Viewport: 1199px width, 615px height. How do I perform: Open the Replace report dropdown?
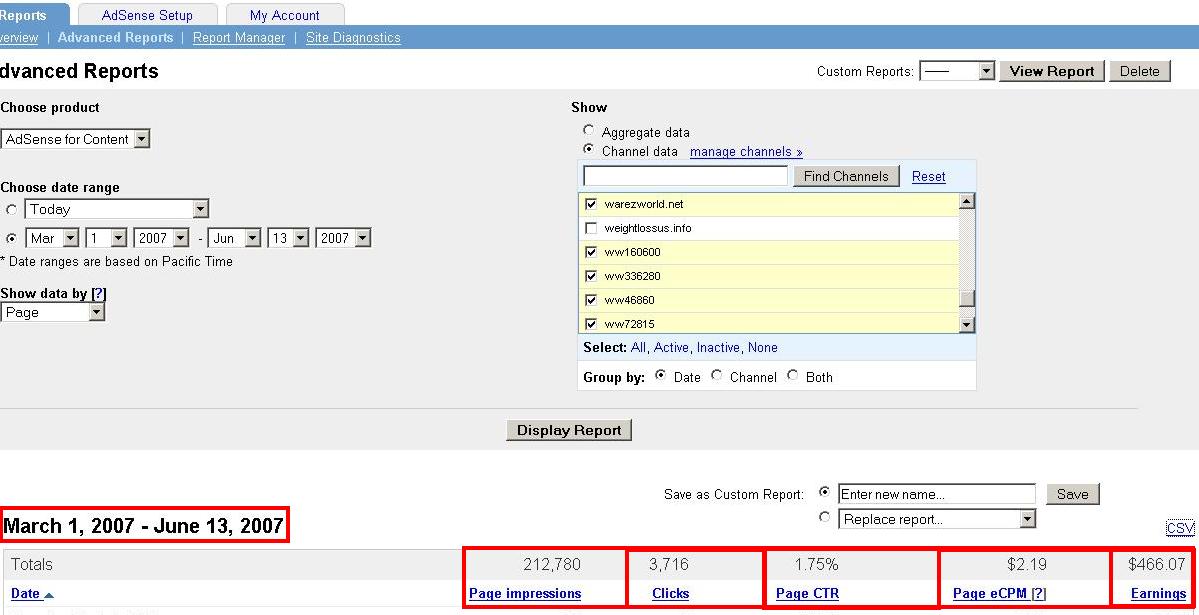(x=937, y=519)
